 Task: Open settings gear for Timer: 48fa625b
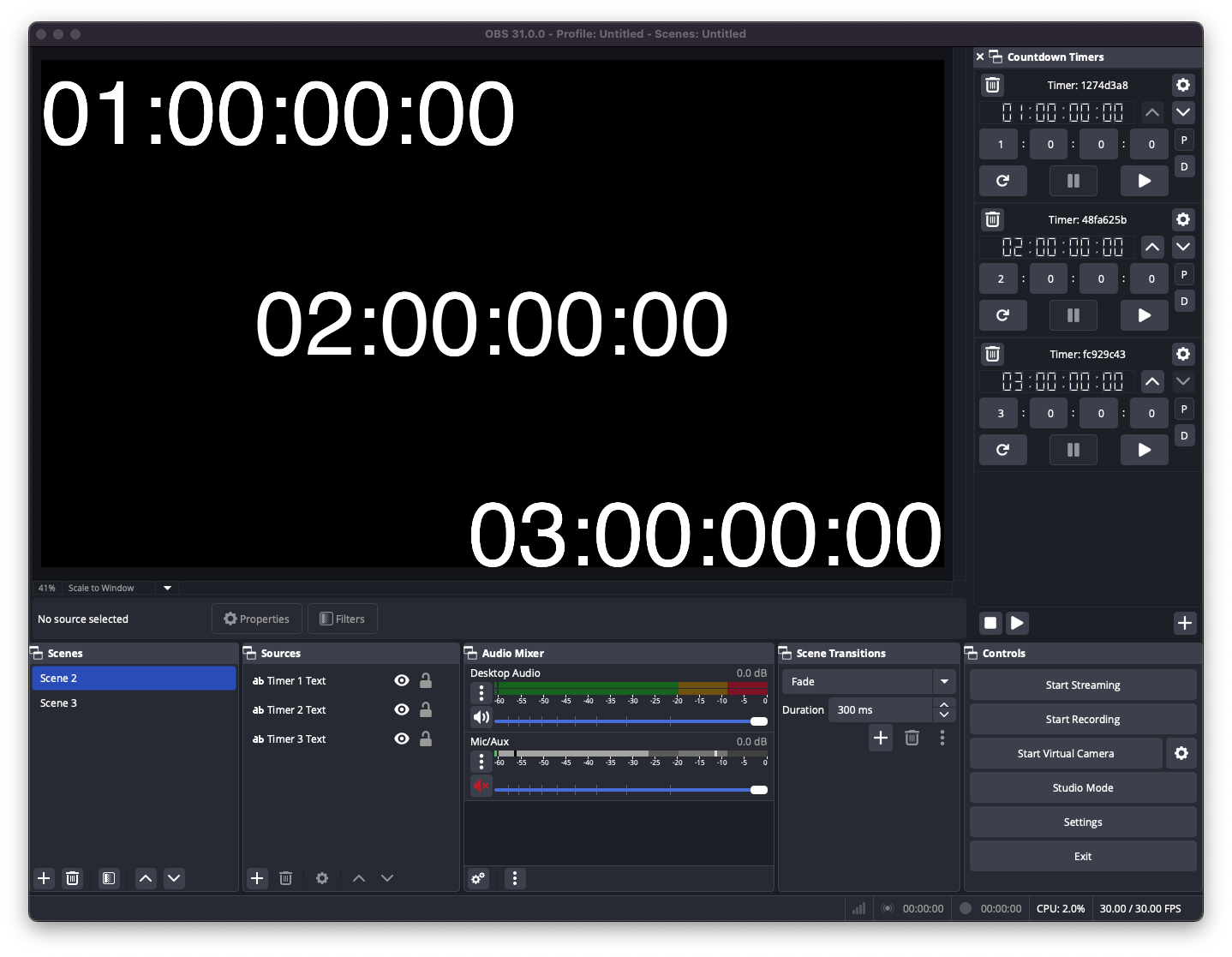(x=1183, y=219)
